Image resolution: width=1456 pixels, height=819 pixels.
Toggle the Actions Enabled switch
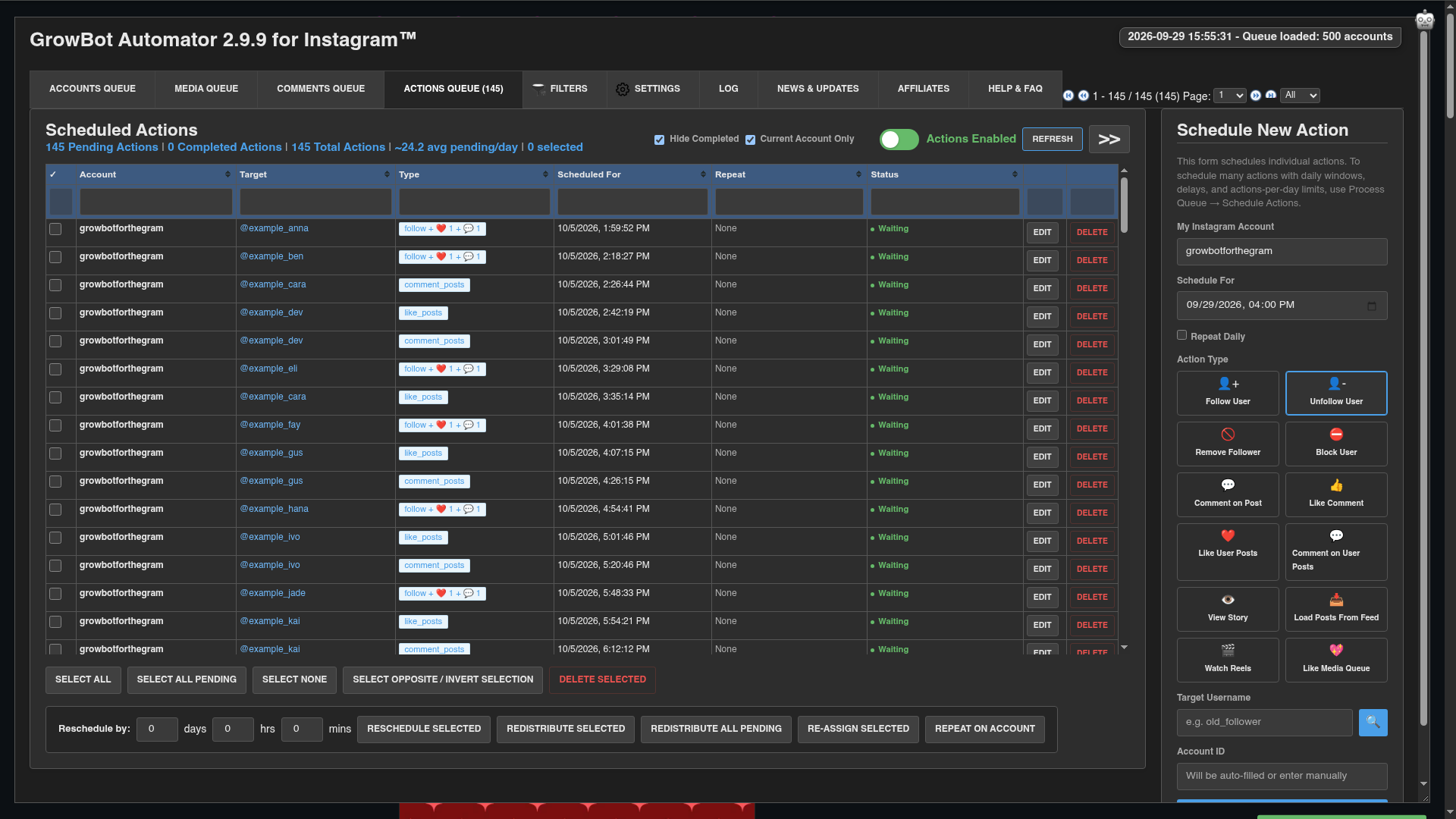[x=899, y=140]
